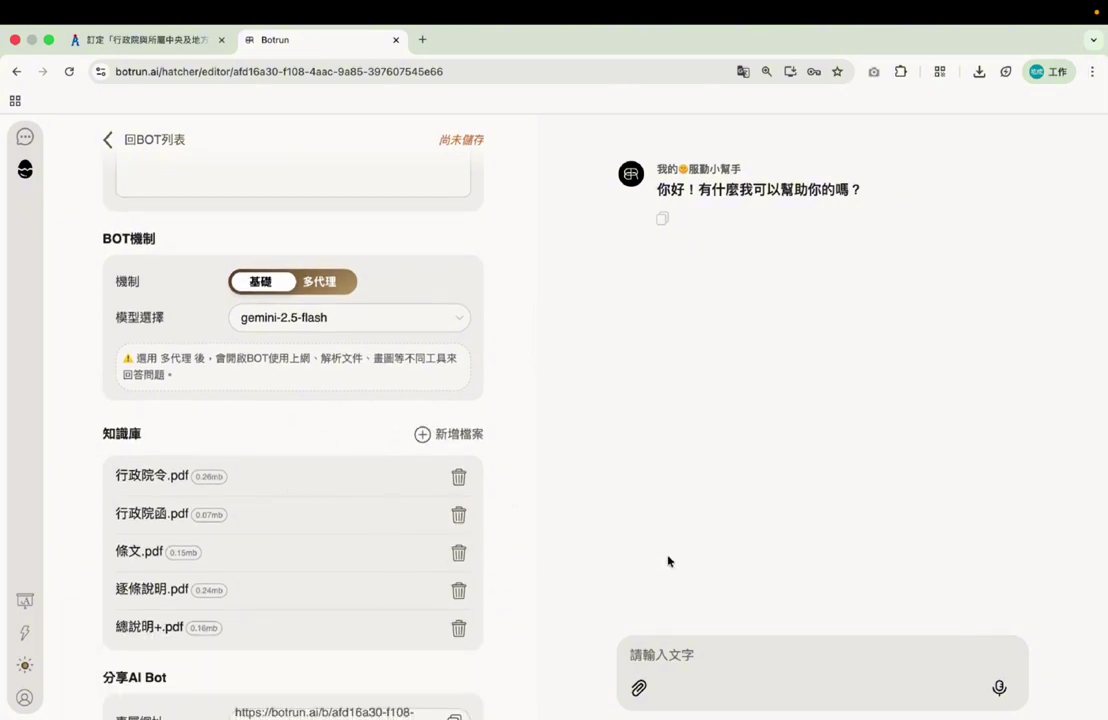Click the presentation board icon in left sidebar
This screenshot has height=720, width=1108.
[25, 601]
